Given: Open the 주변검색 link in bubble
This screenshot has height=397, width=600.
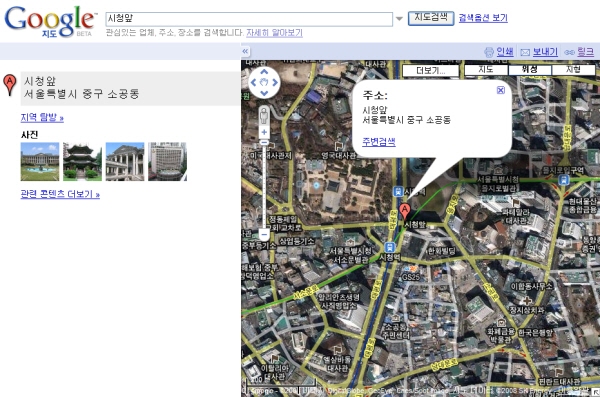Looking at the screenshot, I should 379,142.
